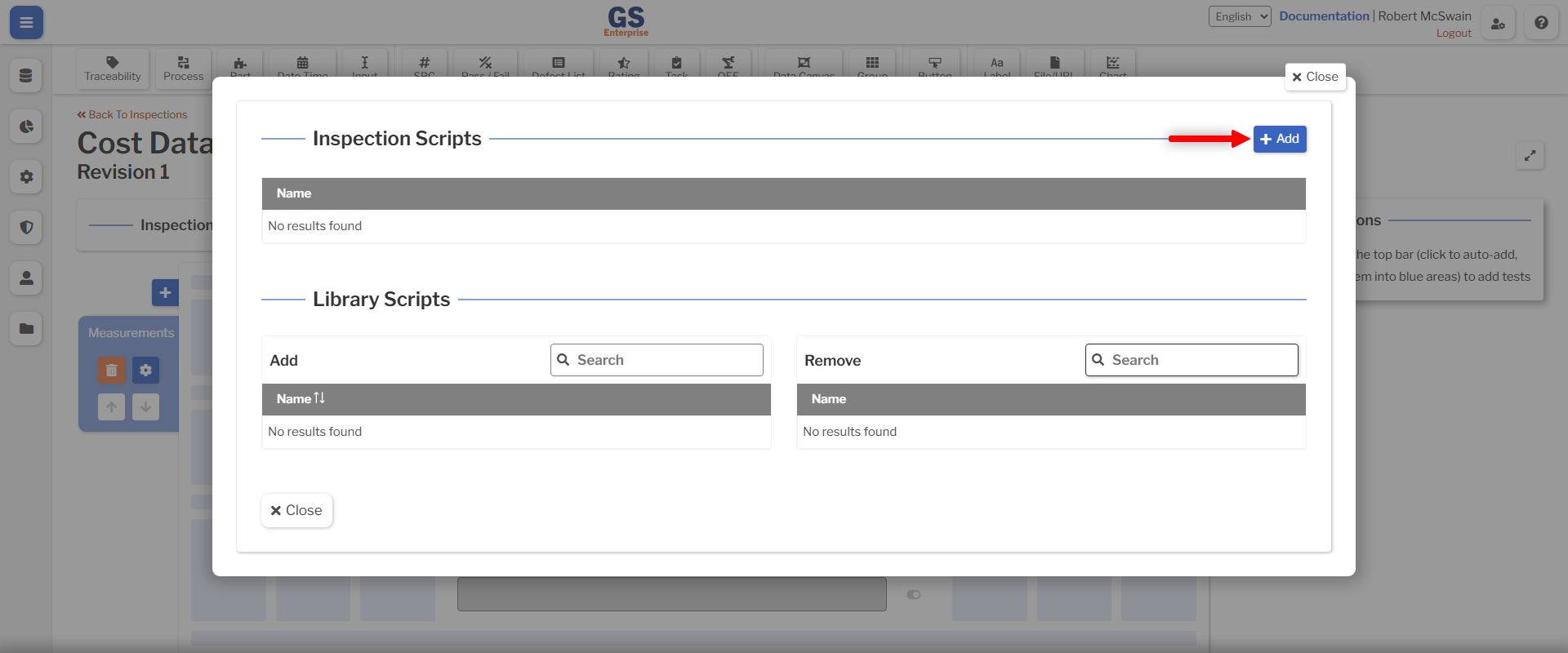Click the blue plus button above Measurements

click(x=165, y=292)
